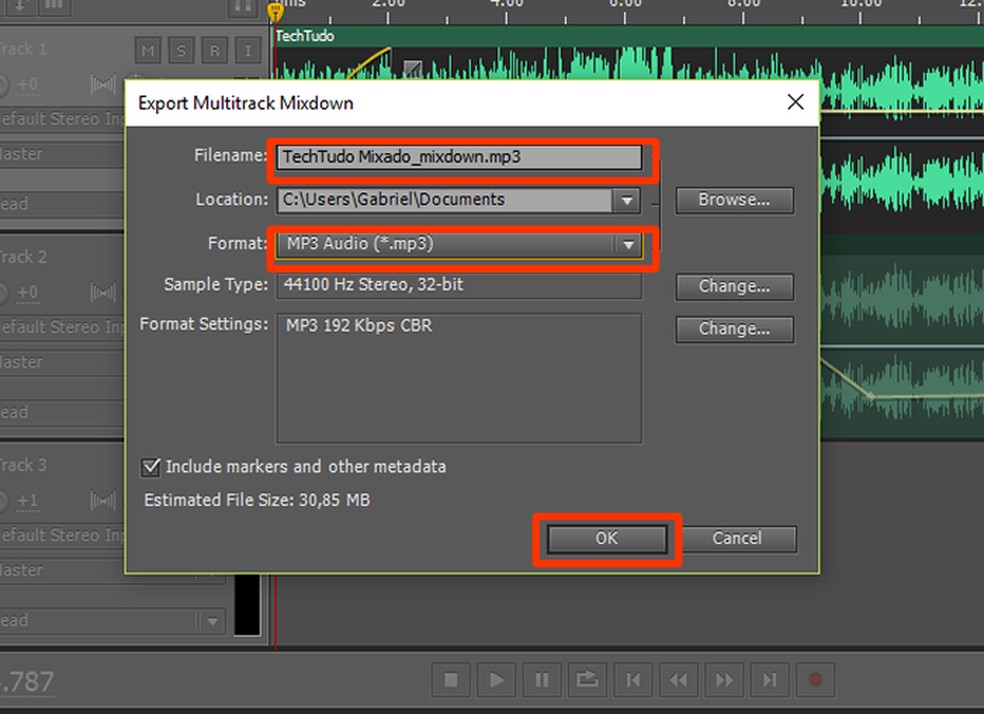Click Track 1 stereo pan icon
Viewport: 984px width, 714px height.
coord(103,84)
